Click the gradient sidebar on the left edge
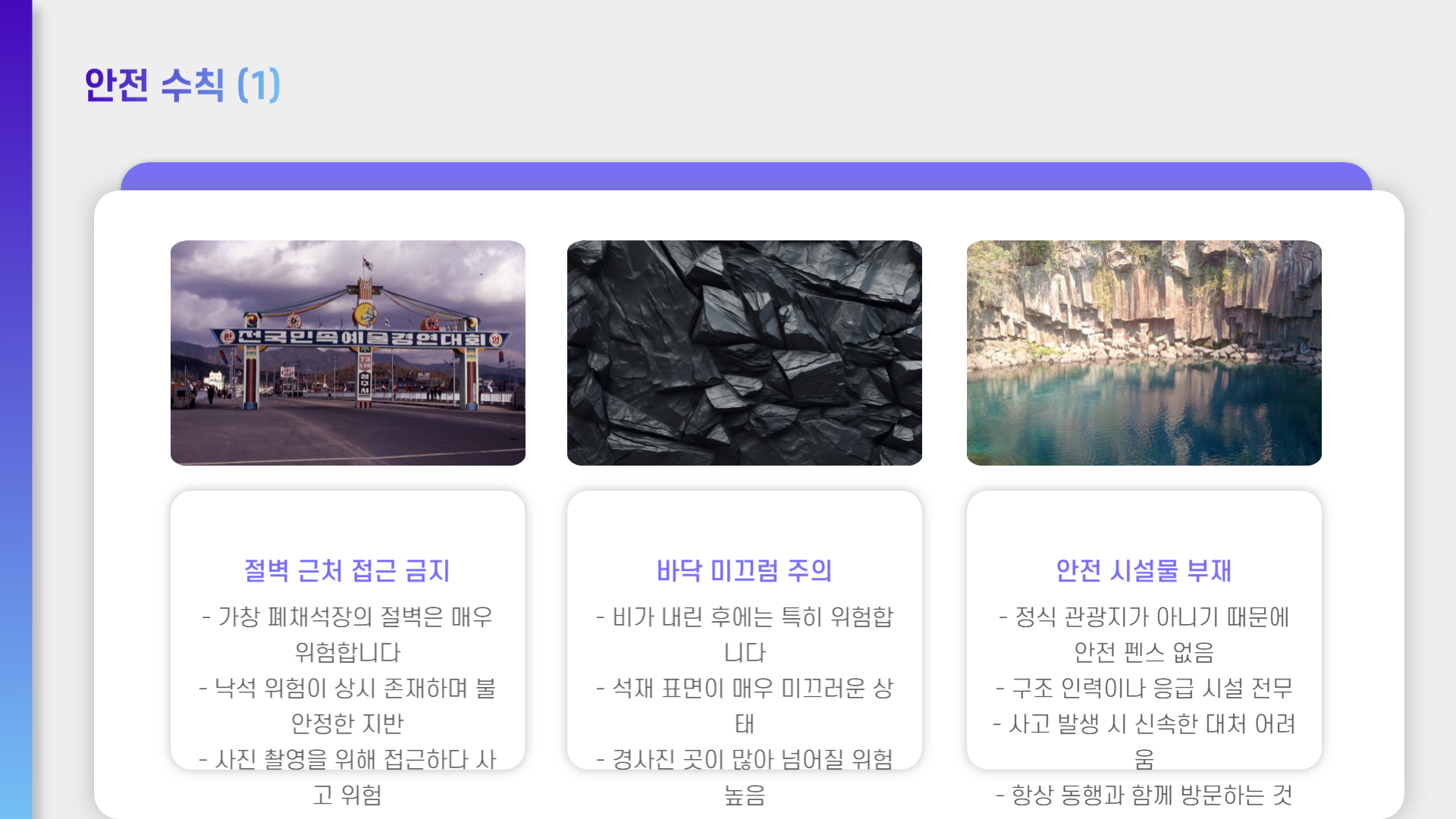This screenshot has height=819, width=1456. [x=15, y=409]
